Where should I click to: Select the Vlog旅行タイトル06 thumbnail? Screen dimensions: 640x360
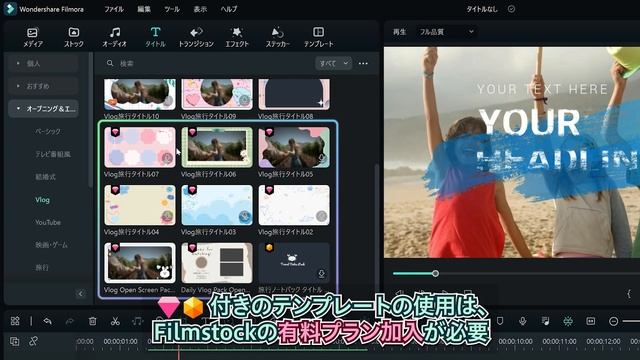(x=217, y=147)
